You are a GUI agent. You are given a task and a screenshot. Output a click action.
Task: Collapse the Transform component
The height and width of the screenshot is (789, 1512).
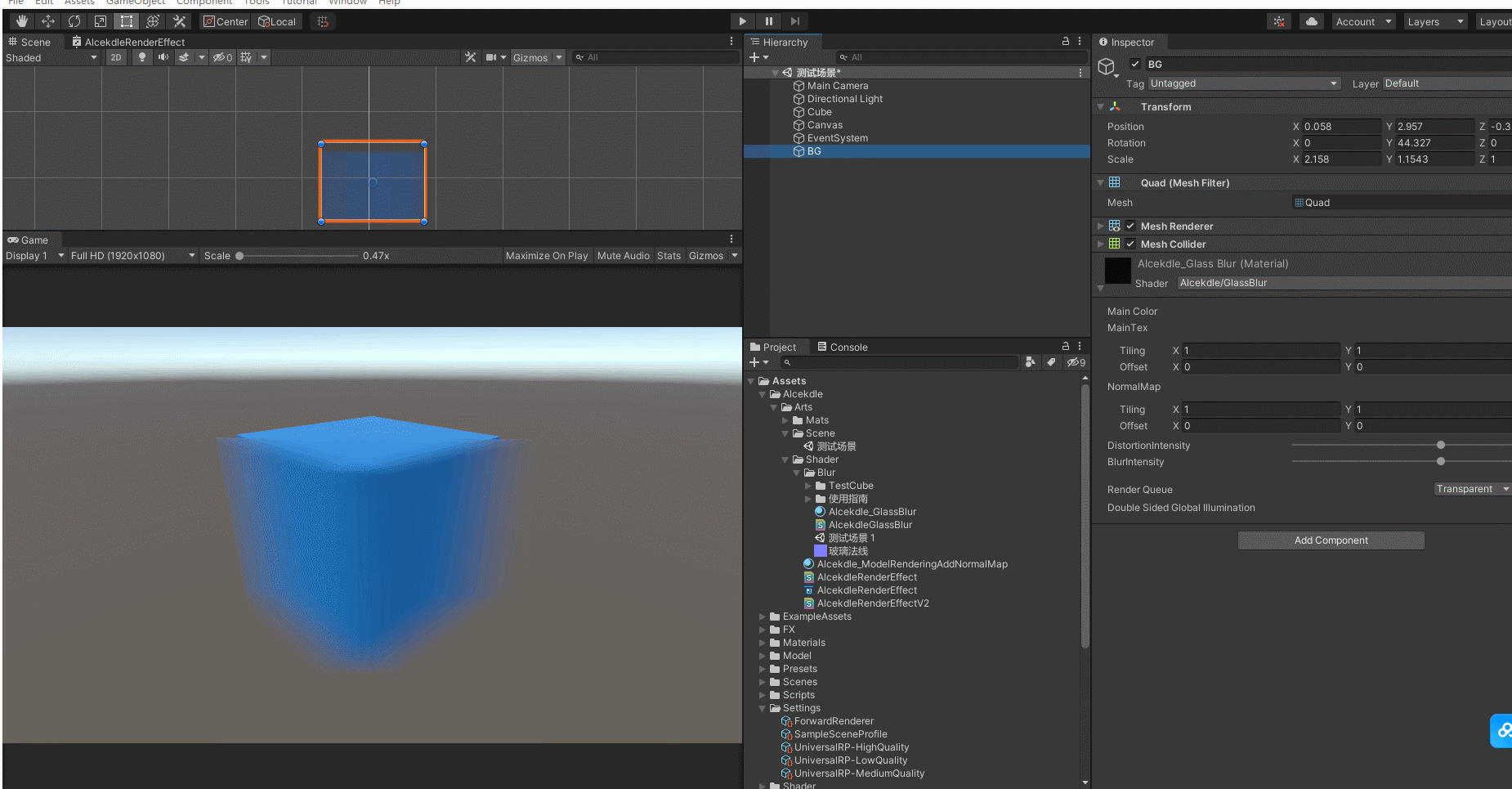(x=1101, y=106)
